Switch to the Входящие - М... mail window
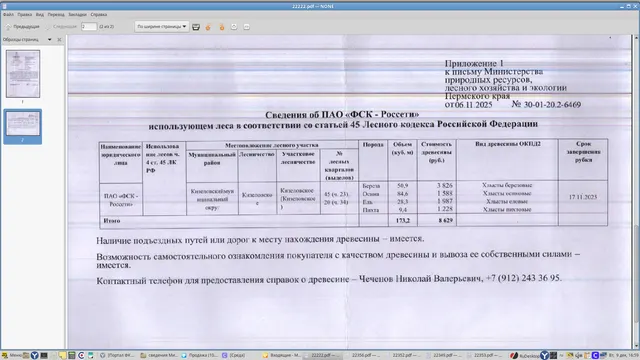 (x=281, y=356)
